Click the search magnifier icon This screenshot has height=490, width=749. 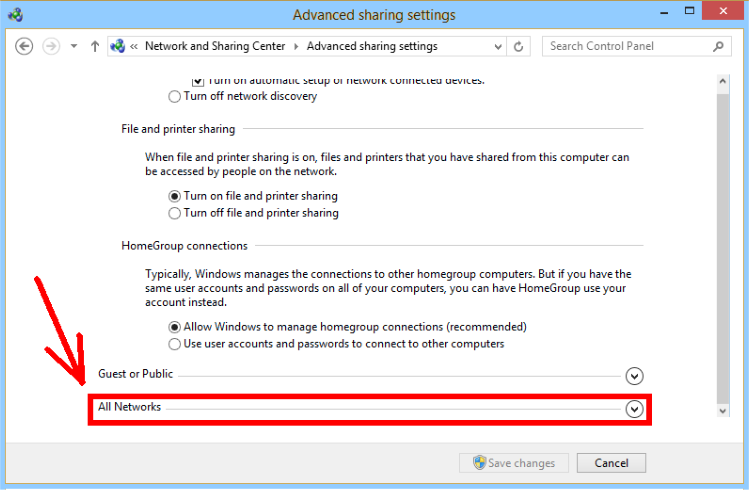718,46
